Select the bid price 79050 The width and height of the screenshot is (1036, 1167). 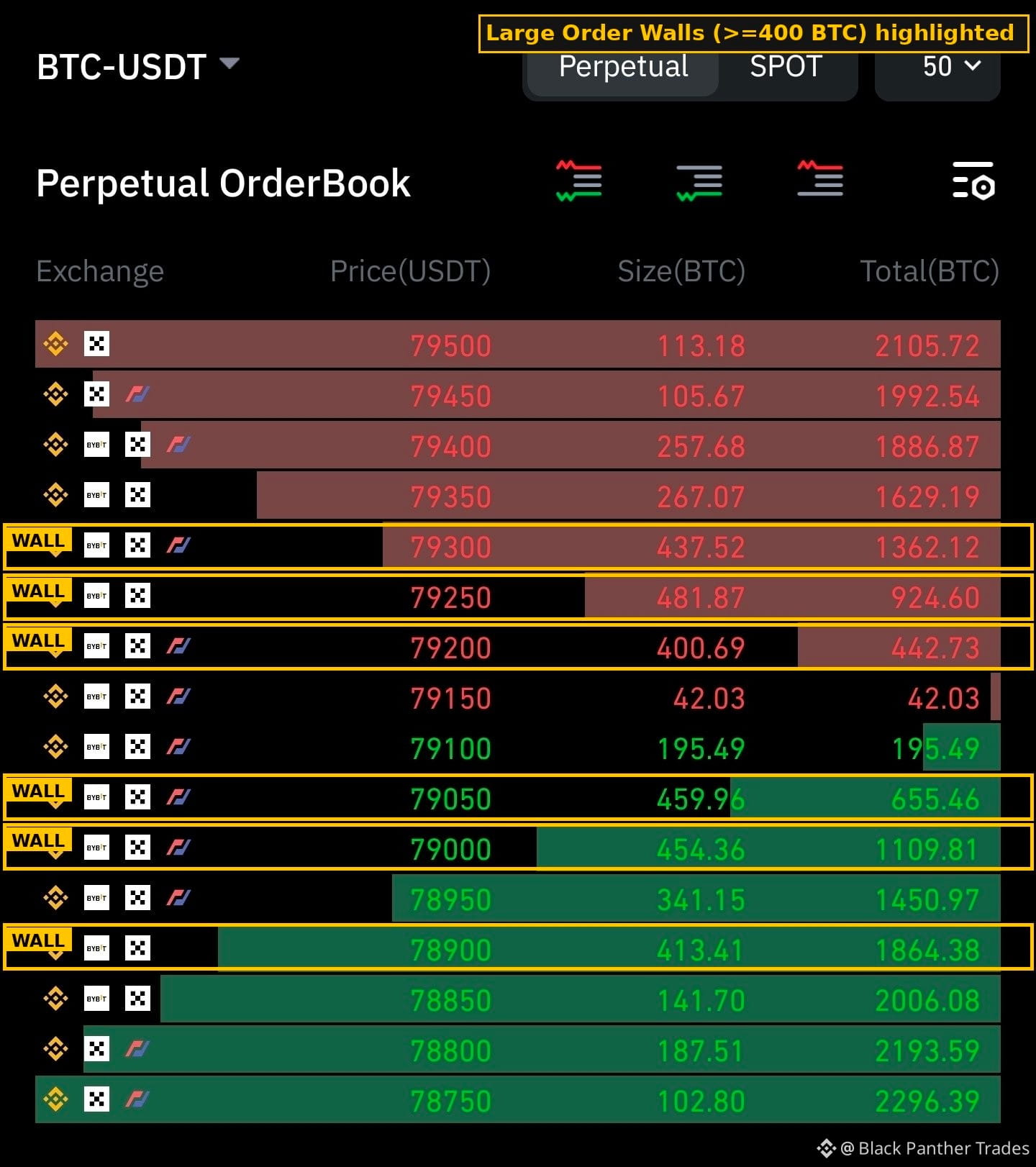click(451, 799)
